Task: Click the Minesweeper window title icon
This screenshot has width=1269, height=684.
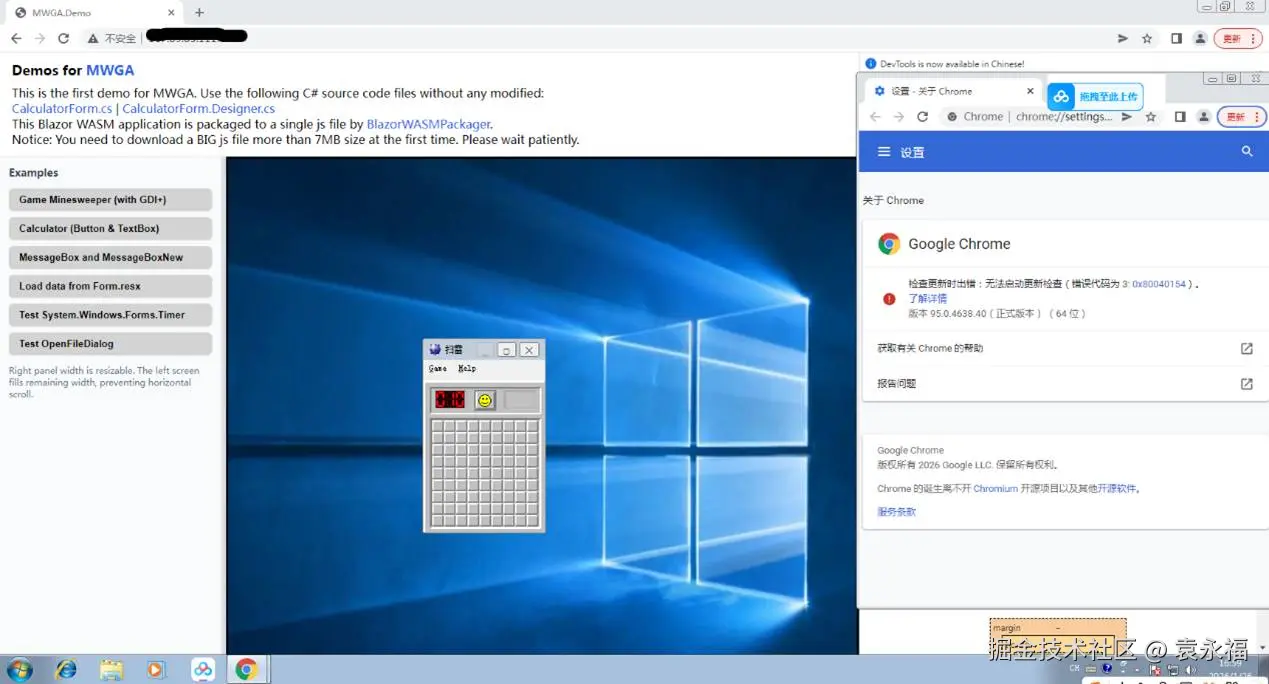Action: coord(435,349)
